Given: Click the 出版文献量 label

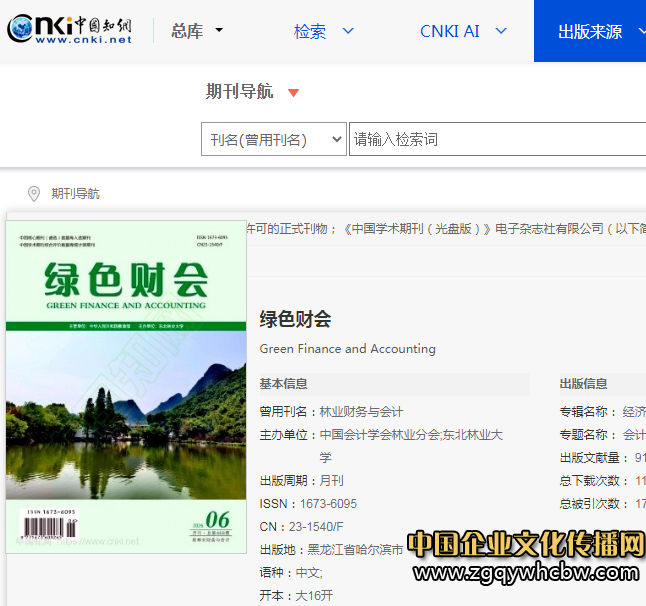Looking at the screenshot, I should [594, 458].
